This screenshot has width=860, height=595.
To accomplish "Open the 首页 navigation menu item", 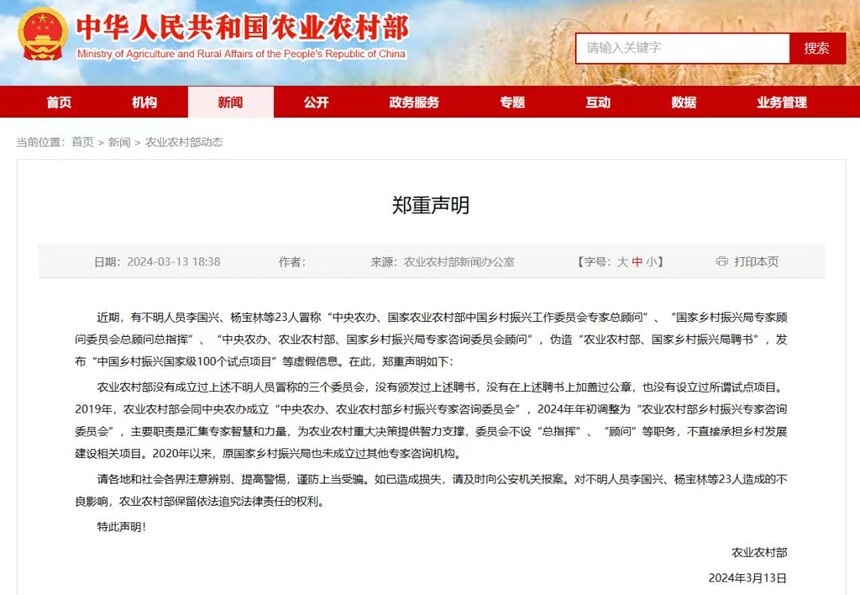I will pos(59,102).
